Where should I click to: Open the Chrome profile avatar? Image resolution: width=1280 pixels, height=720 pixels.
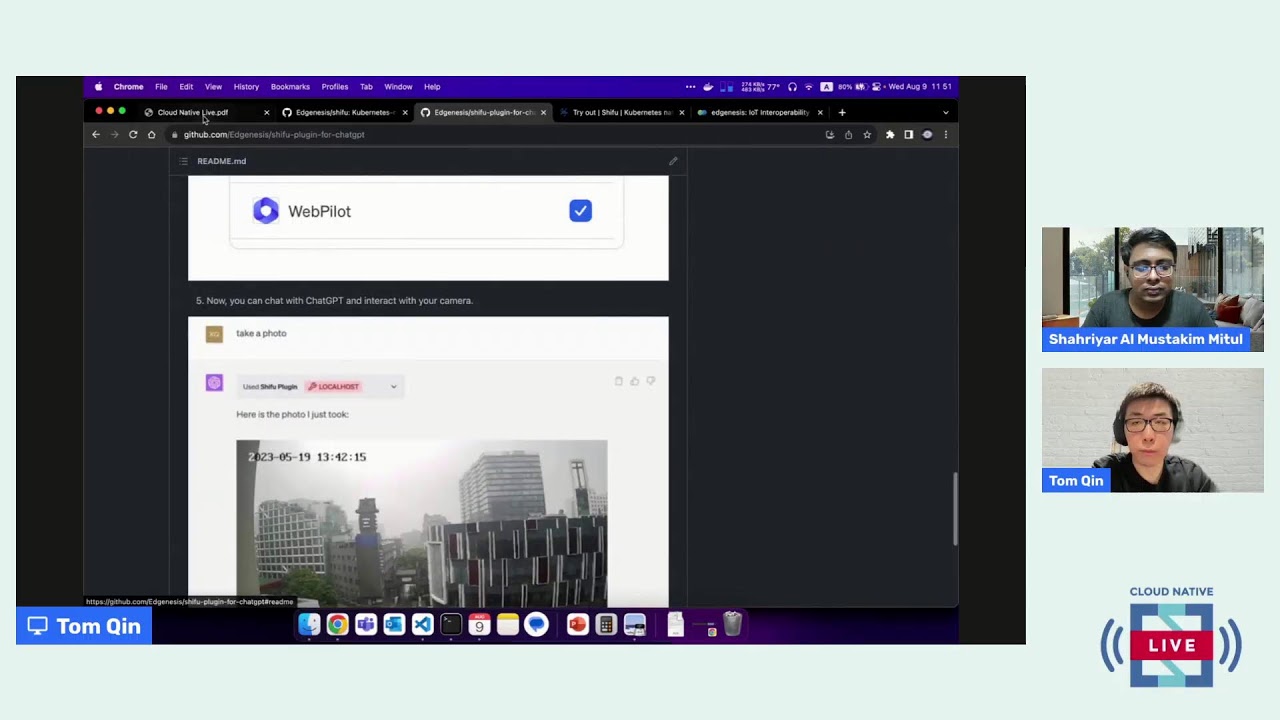click(x=927, y=134)
